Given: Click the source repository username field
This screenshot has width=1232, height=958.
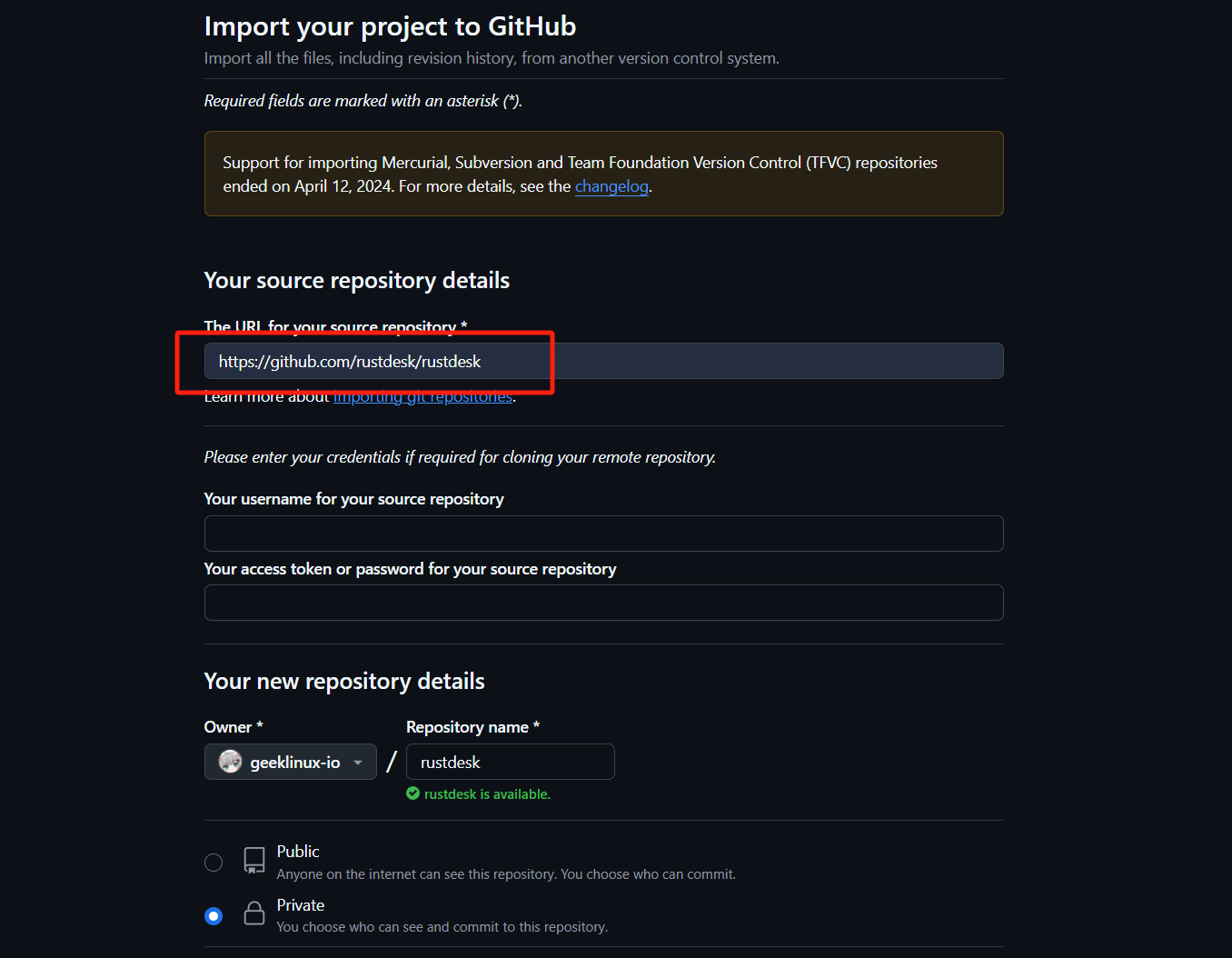Looking at the screenshot, I should [x=603, y=534].
